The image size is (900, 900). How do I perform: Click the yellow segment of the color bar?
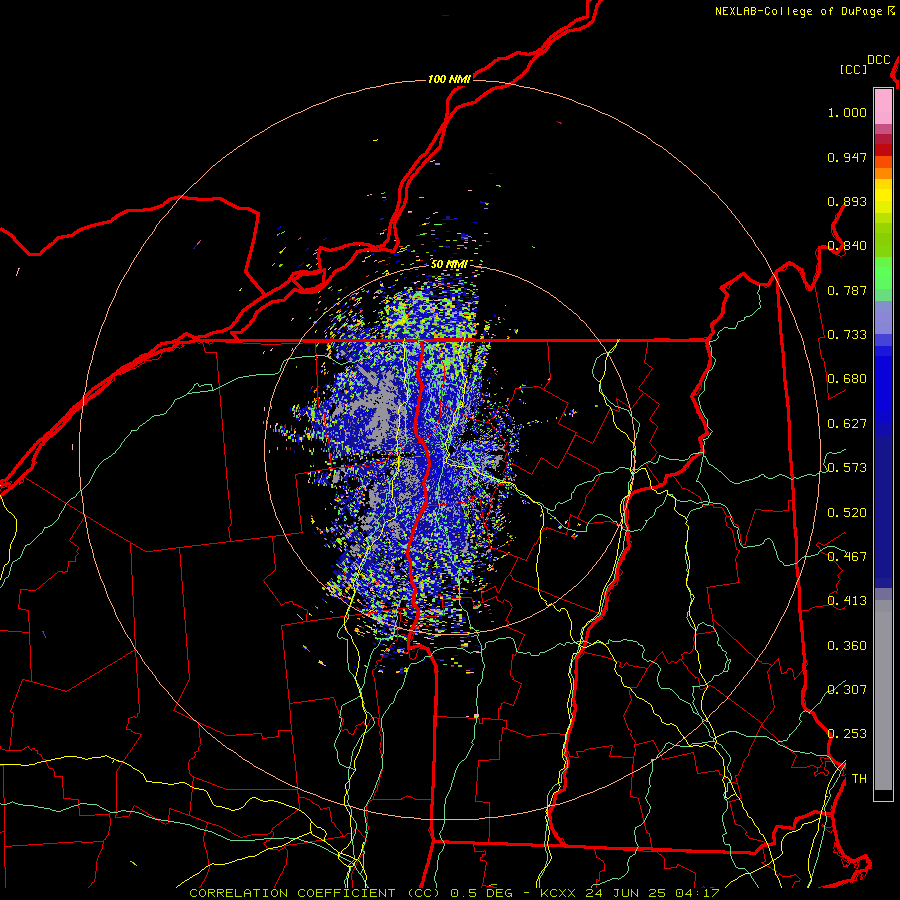click(883, 196)
